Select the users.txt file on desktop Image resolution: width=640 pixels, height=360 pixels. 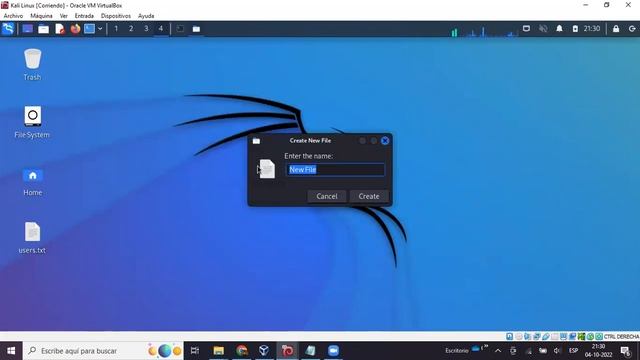coord(32,238)
